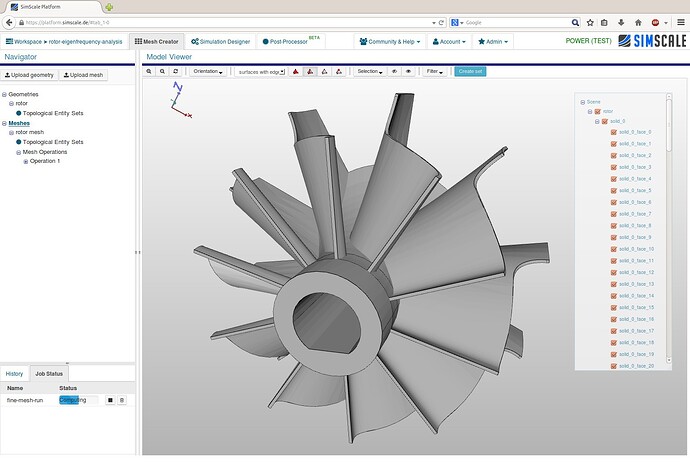The image size is (690, 462).
Task: Click the zoom in magnifier icon
Action: 149,72
